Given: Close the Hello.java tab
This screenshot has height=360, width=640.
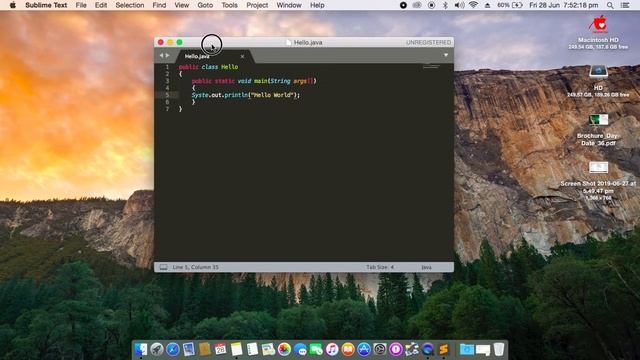Looking at the screenshot, I should tap(242, 56).
